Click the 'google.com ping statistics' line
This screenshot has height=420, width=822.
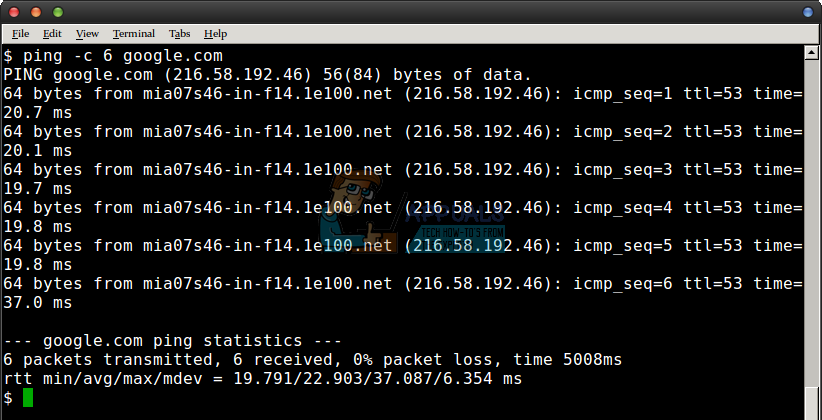[172, 340]
